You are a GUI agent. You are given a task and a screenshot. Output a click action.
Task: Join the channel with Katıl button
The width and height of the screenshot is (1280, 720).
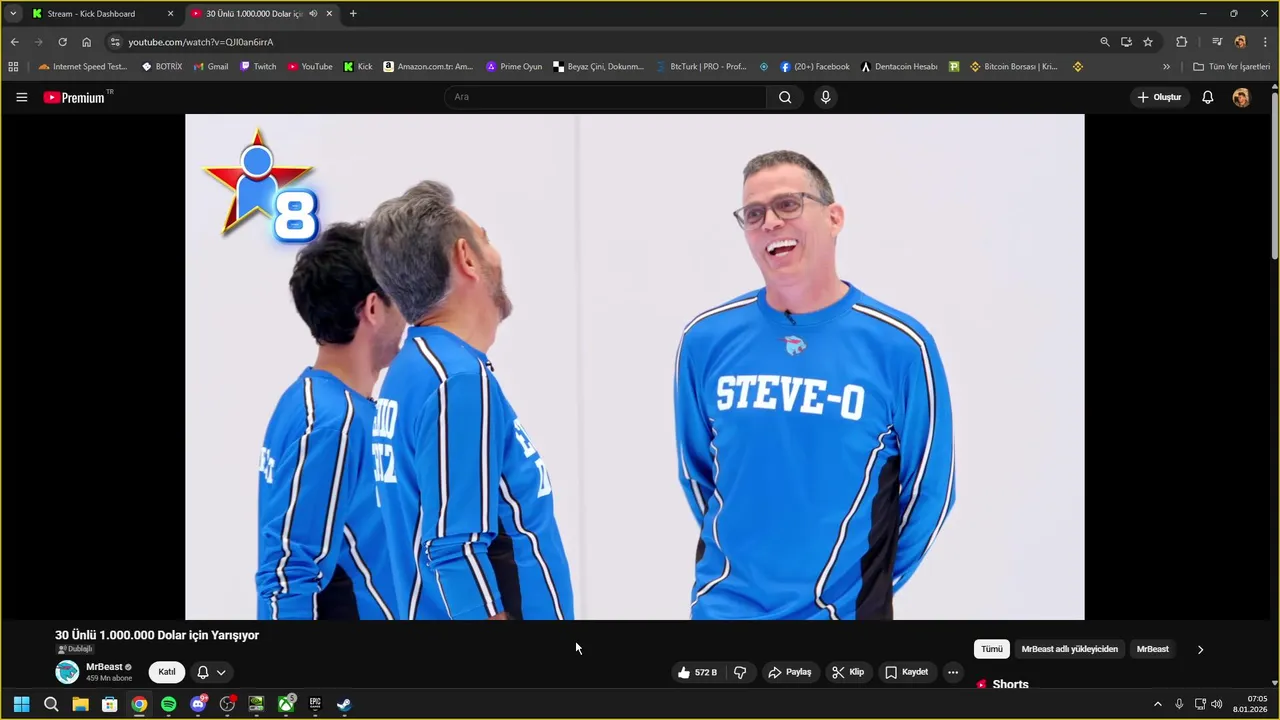(x=167, y=672)
